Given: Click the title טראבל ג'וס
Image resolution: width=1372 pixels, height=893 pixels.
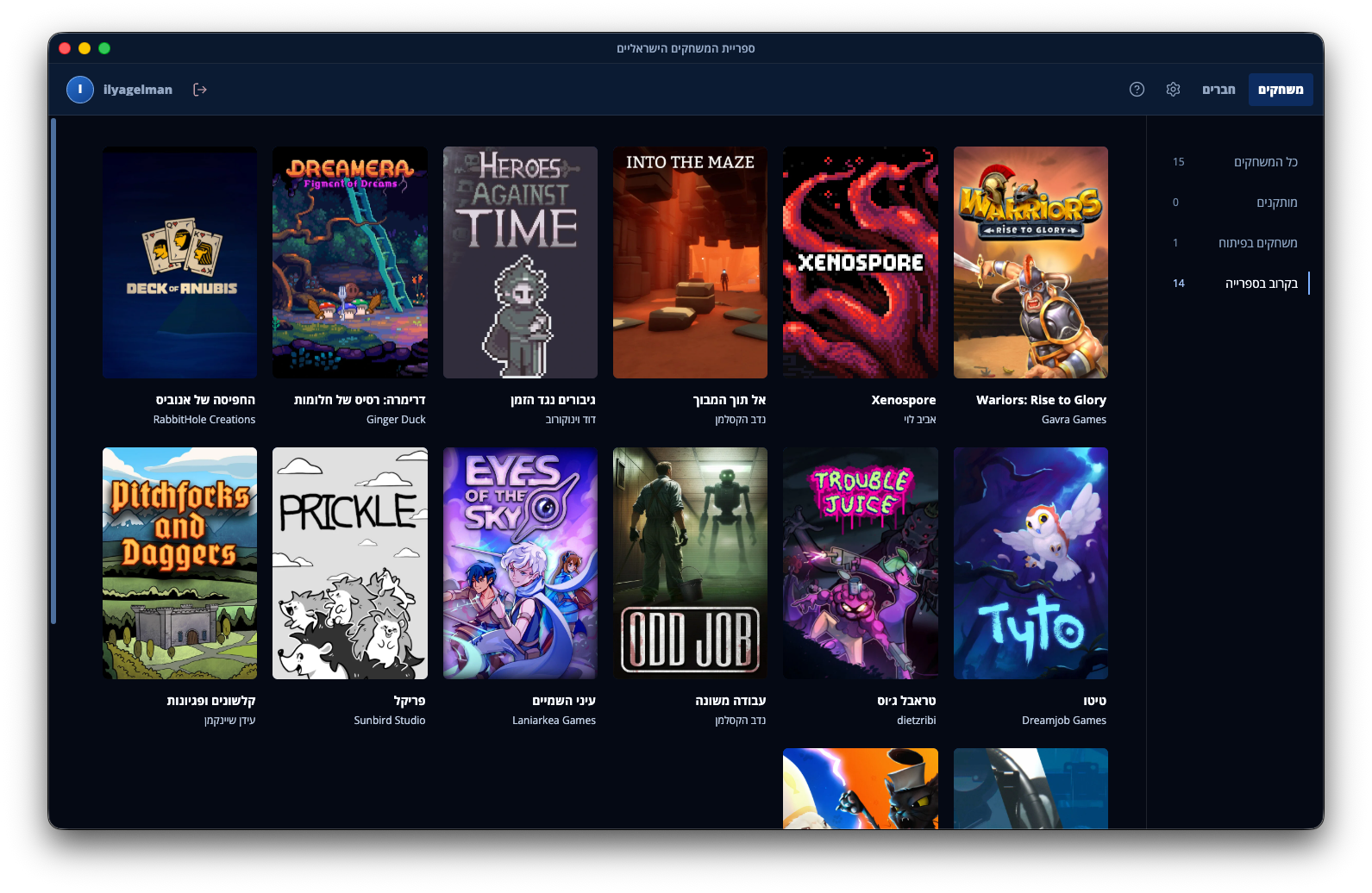Looking at the screenshot, I should click(x=906, y=701).
